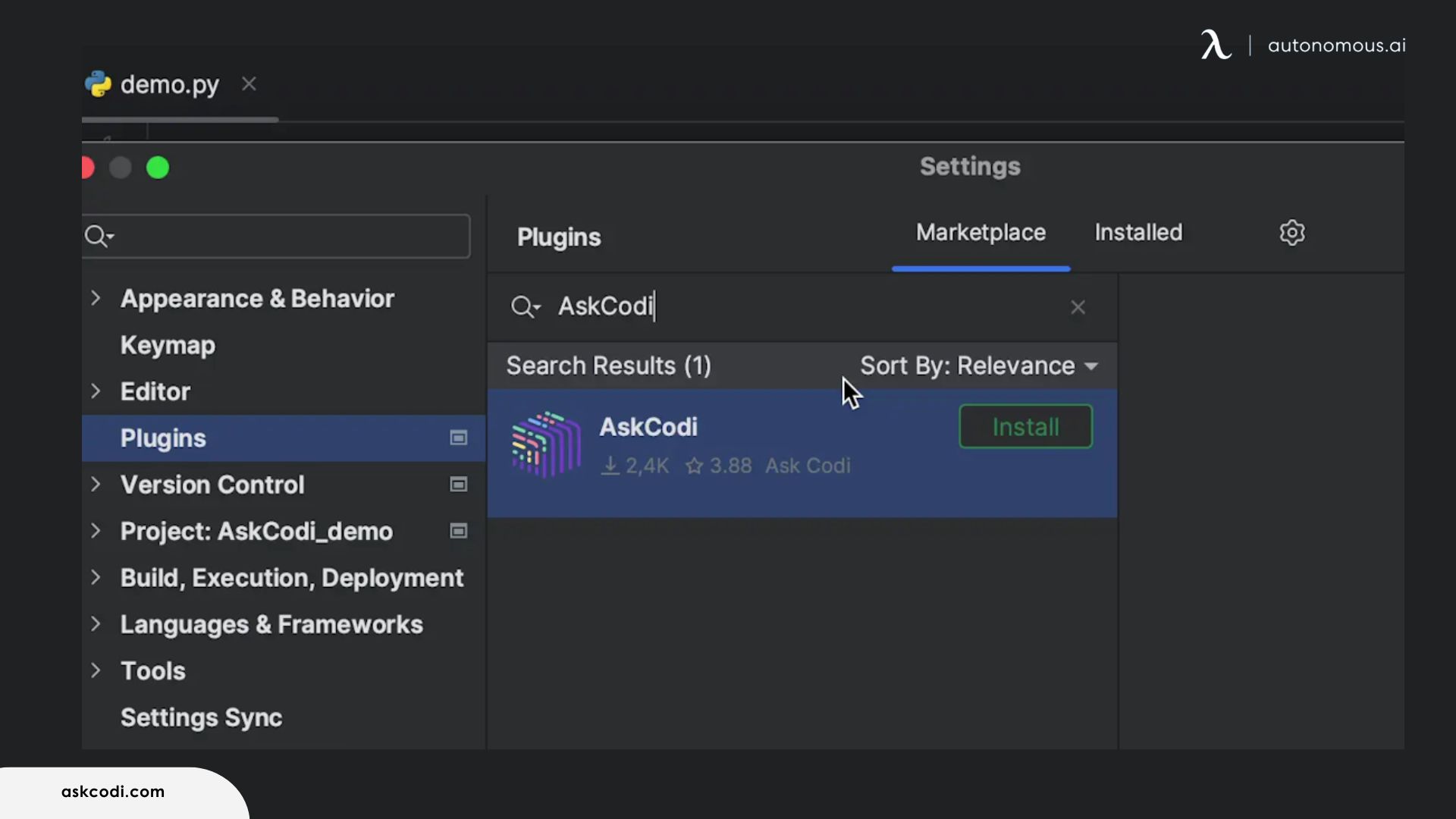Expand the Languages & Frameworks section
Screen dimensions: 1456x819
[x=96, y=624]
